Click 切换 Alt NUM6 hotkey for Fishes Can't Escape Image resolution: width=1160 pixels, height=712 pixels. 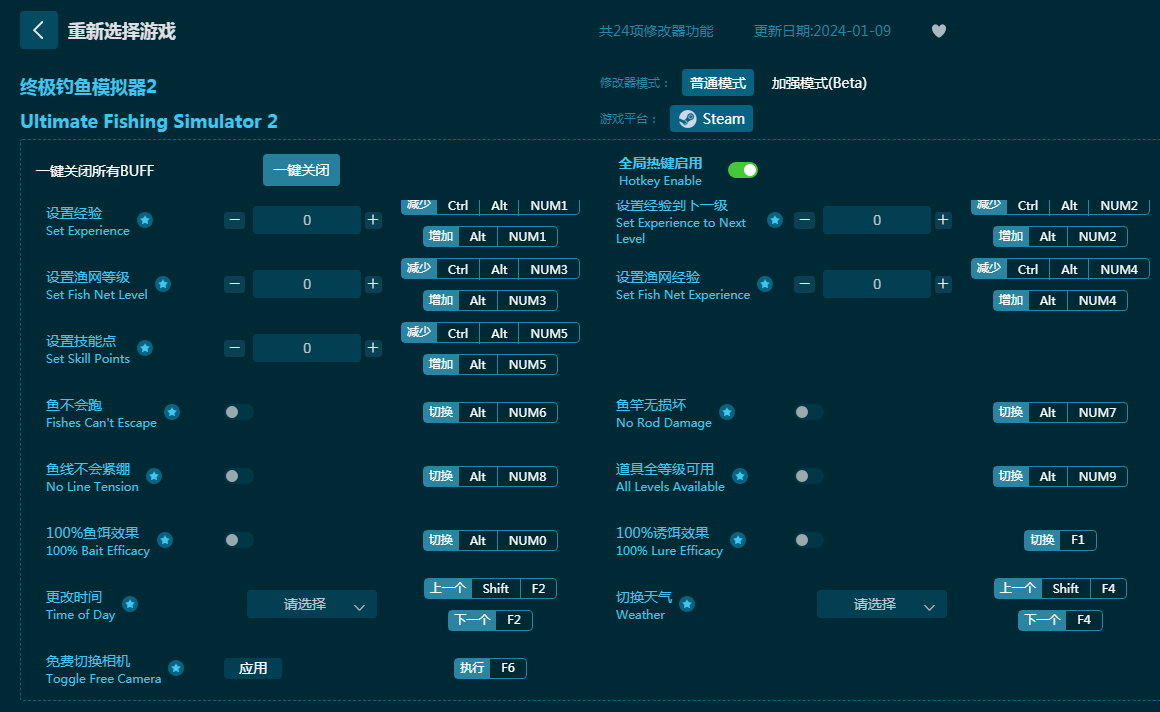[x=490, y=412]
